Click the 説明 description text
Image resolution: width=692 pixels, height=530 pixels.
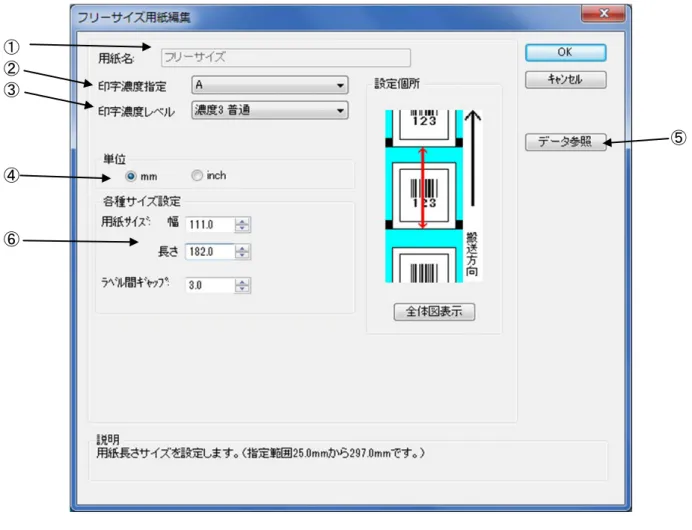260,453
